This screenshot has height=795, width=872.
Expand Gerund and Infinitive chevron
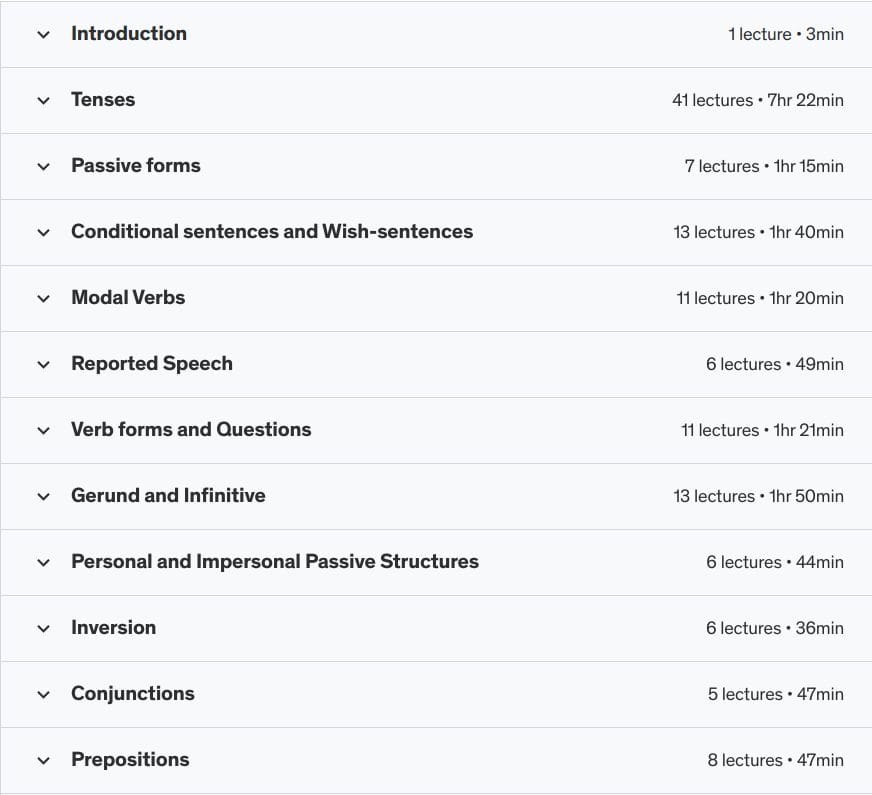click(x=43, y=497)
